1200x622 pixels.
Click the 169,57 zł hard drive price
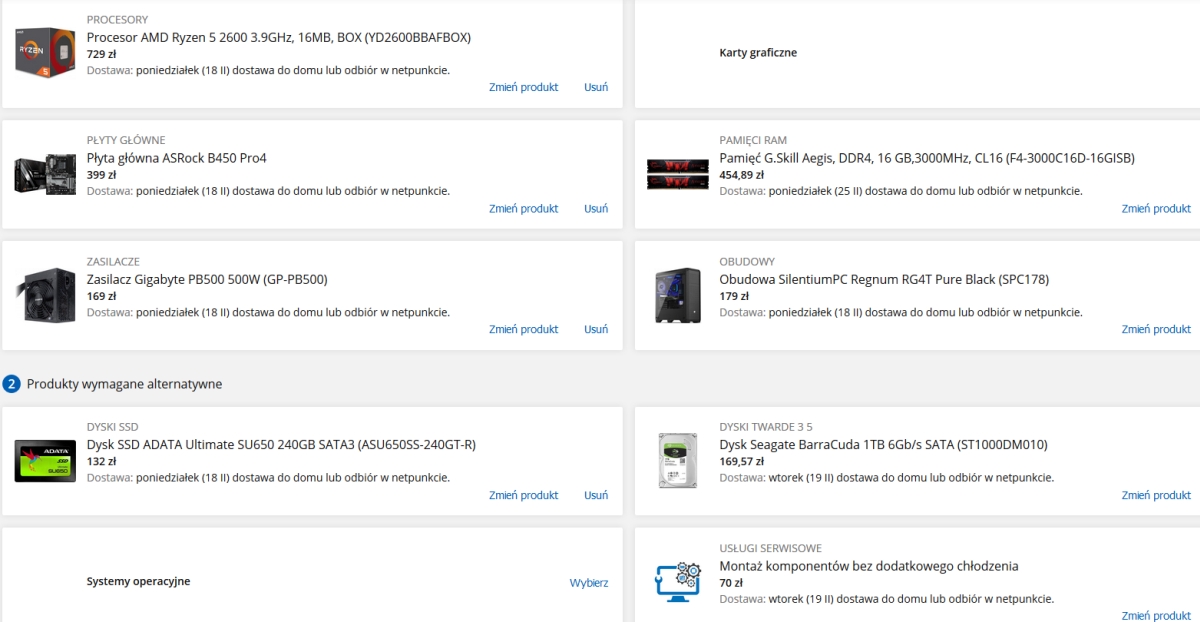pos(742,462)
